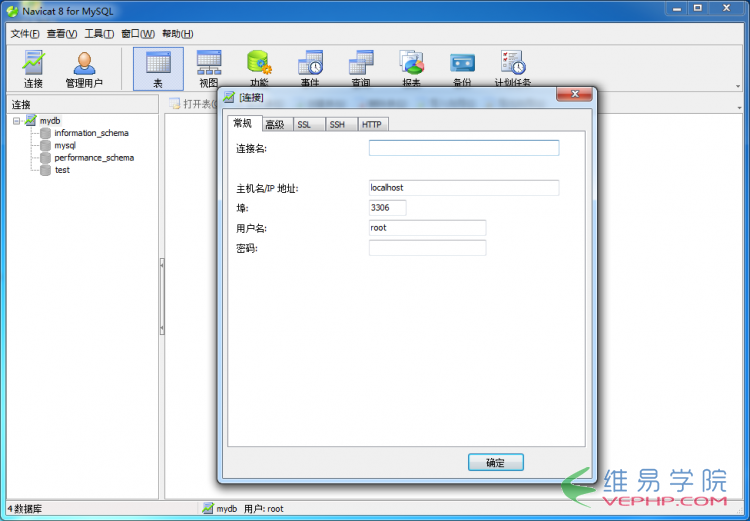Select performance_schema in the tree
750x521 pixels.
click(x=94, y=158)
